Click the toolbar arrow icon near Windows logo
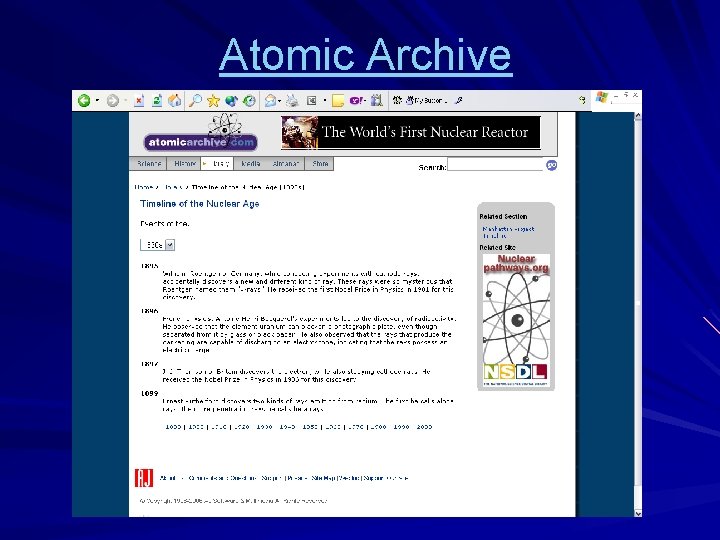The image size is (720, 540). click(x=582, y=100)
